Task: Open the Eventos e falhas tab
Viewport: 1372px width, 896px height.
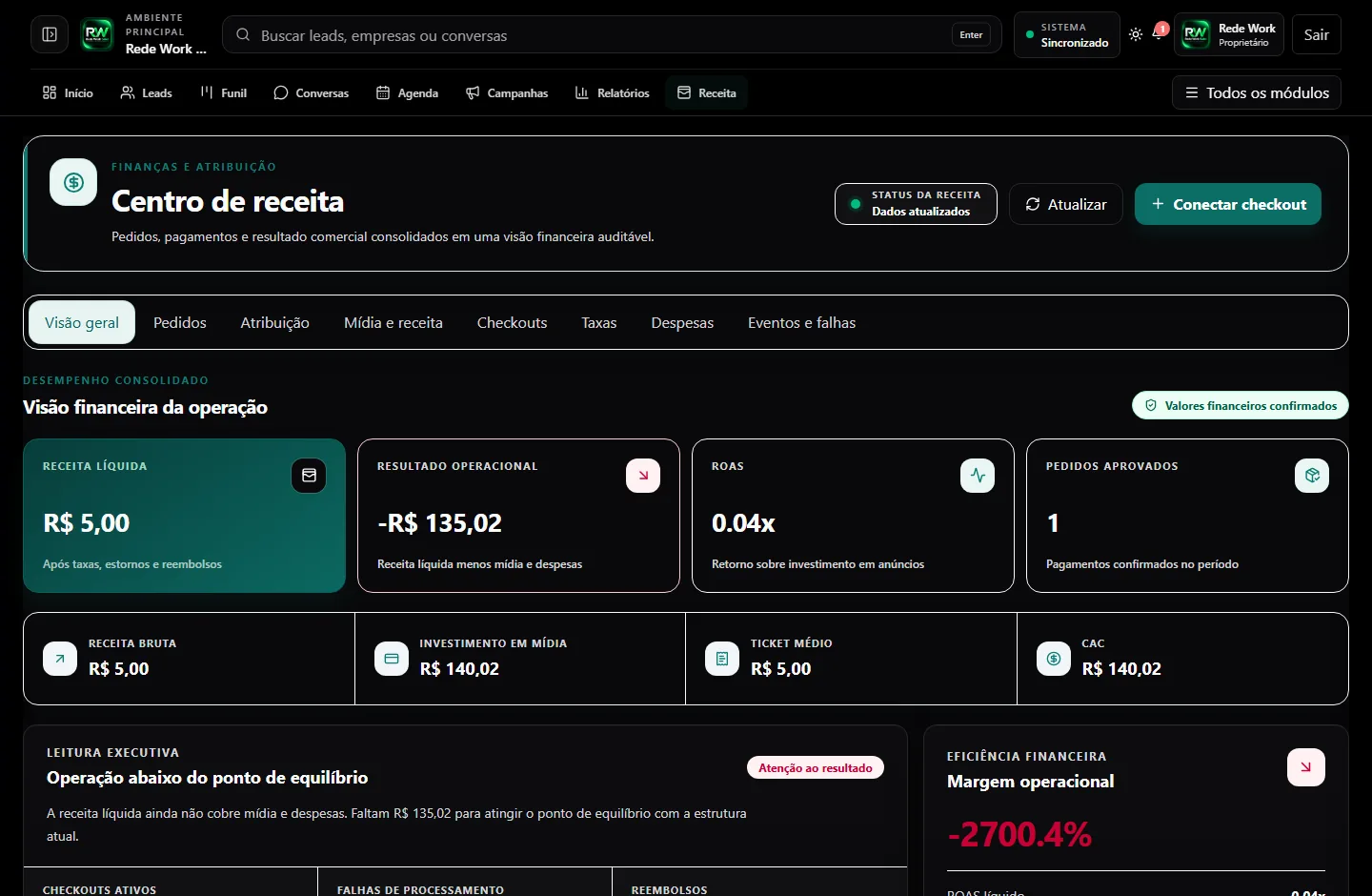Action: click(x=802, y=322)
